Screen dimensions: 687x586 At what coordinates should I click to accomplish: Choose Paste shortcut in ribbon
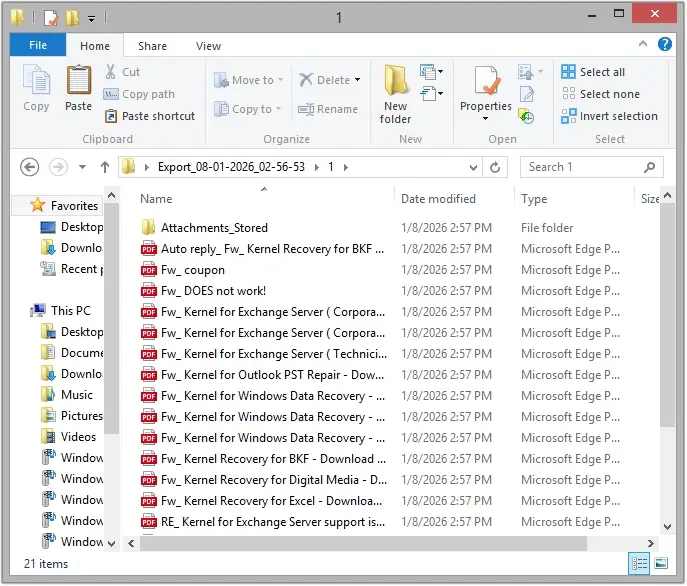coord(149,116)
